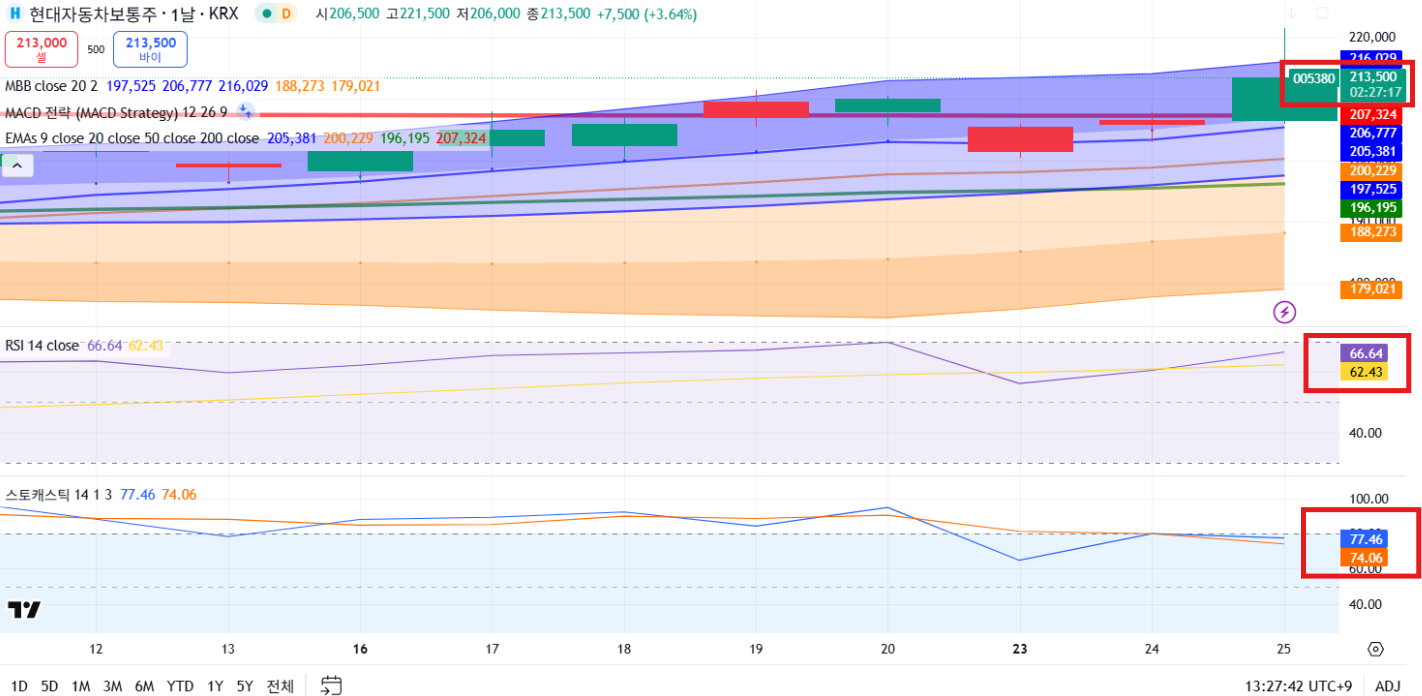The width and height of the screenshot is (1422, 696).
Task: Click the purple lightning bolt icon
Action: pyautogui.click(x=1285, y=312)
